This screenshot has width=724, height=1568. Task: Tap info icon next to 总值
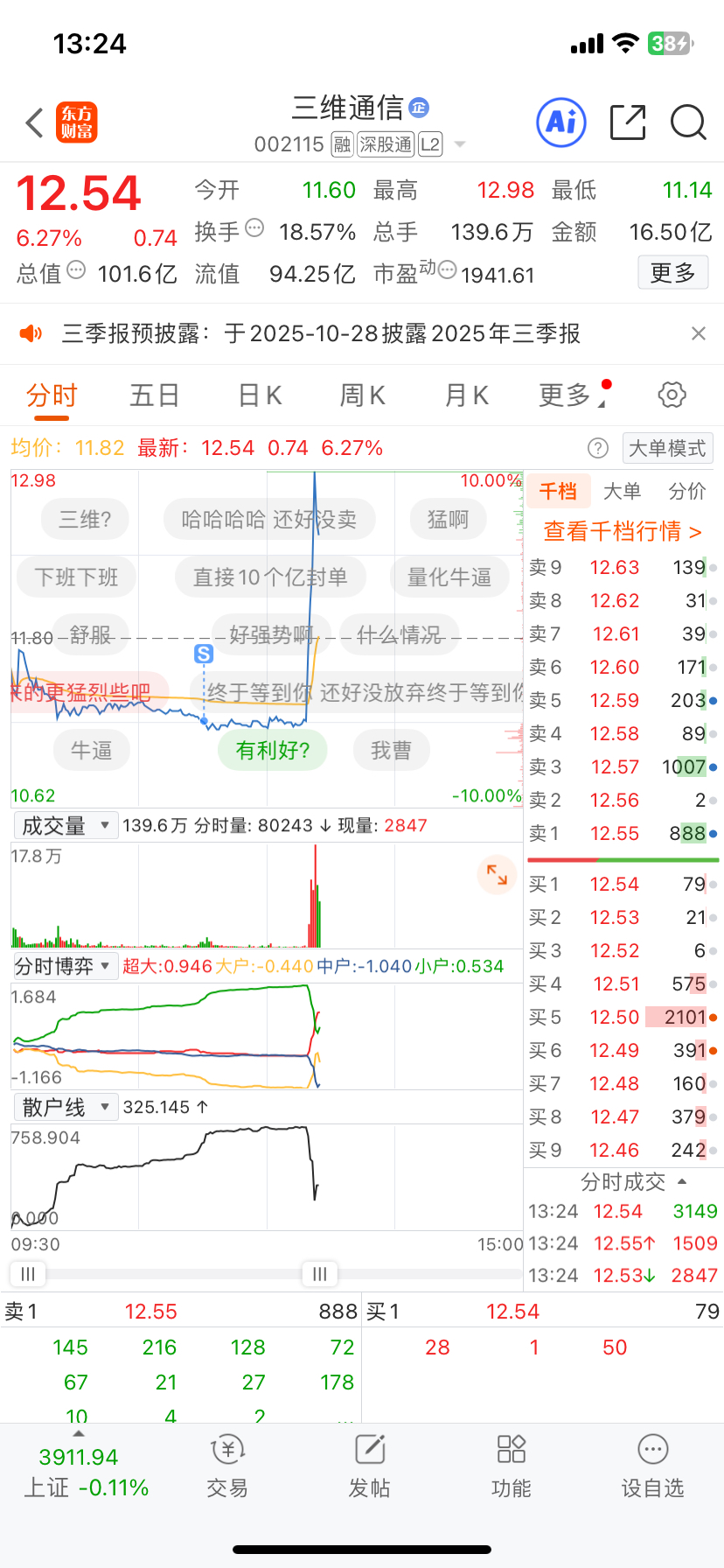[76, 269]
